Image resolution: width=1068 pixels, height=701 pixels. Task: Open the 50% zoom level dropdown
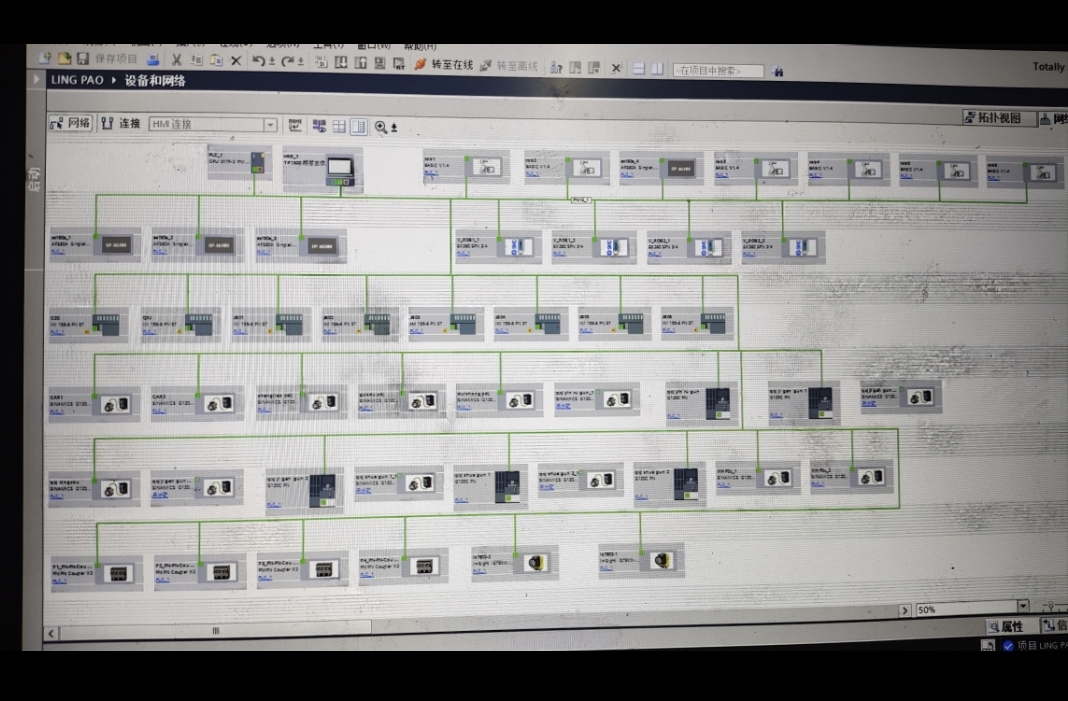[1023, 607]
